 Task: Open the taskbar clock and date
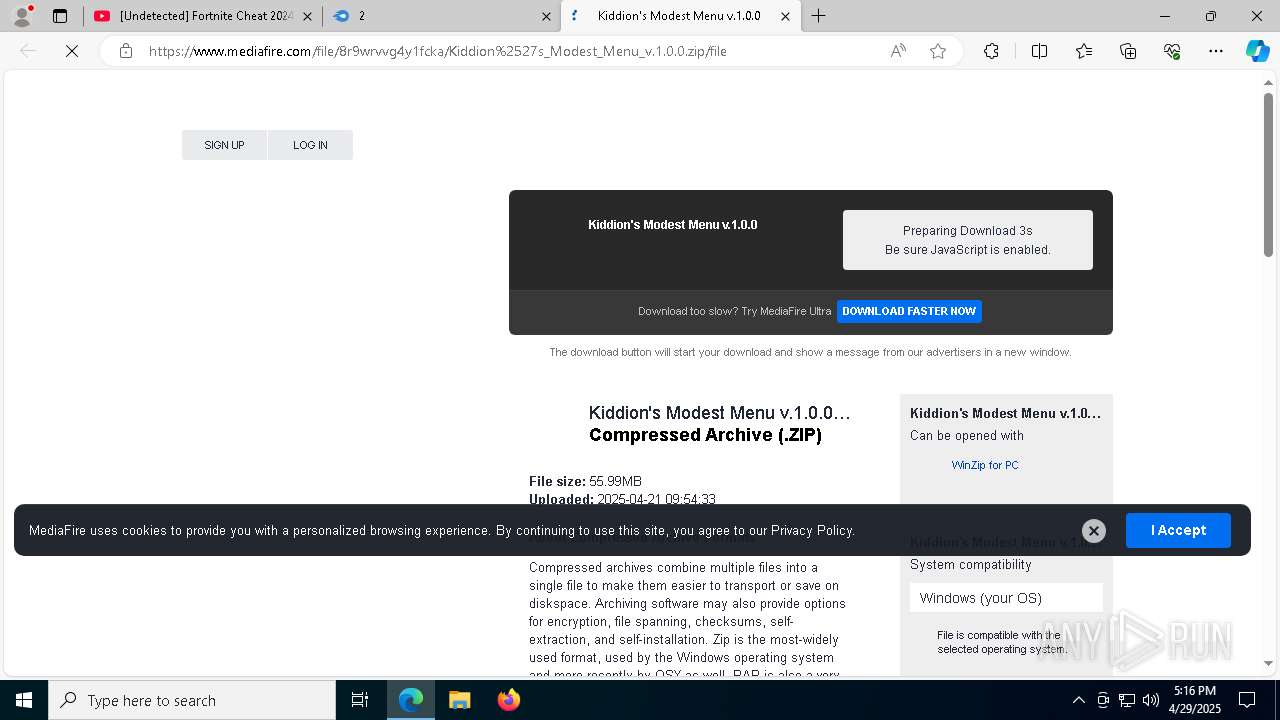(x=1195, y=700)
